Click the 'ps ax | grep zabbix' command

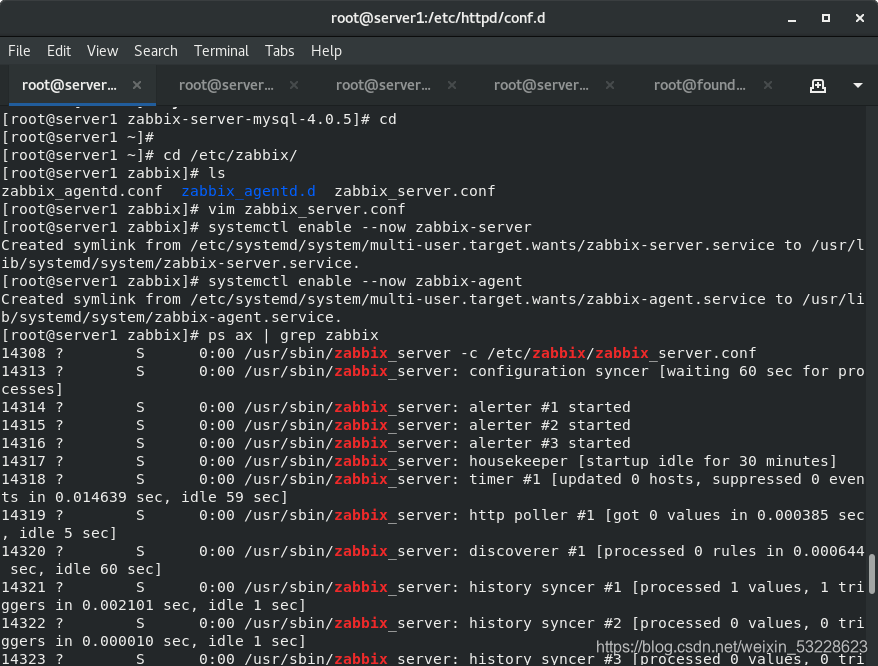tap(293, 335)
